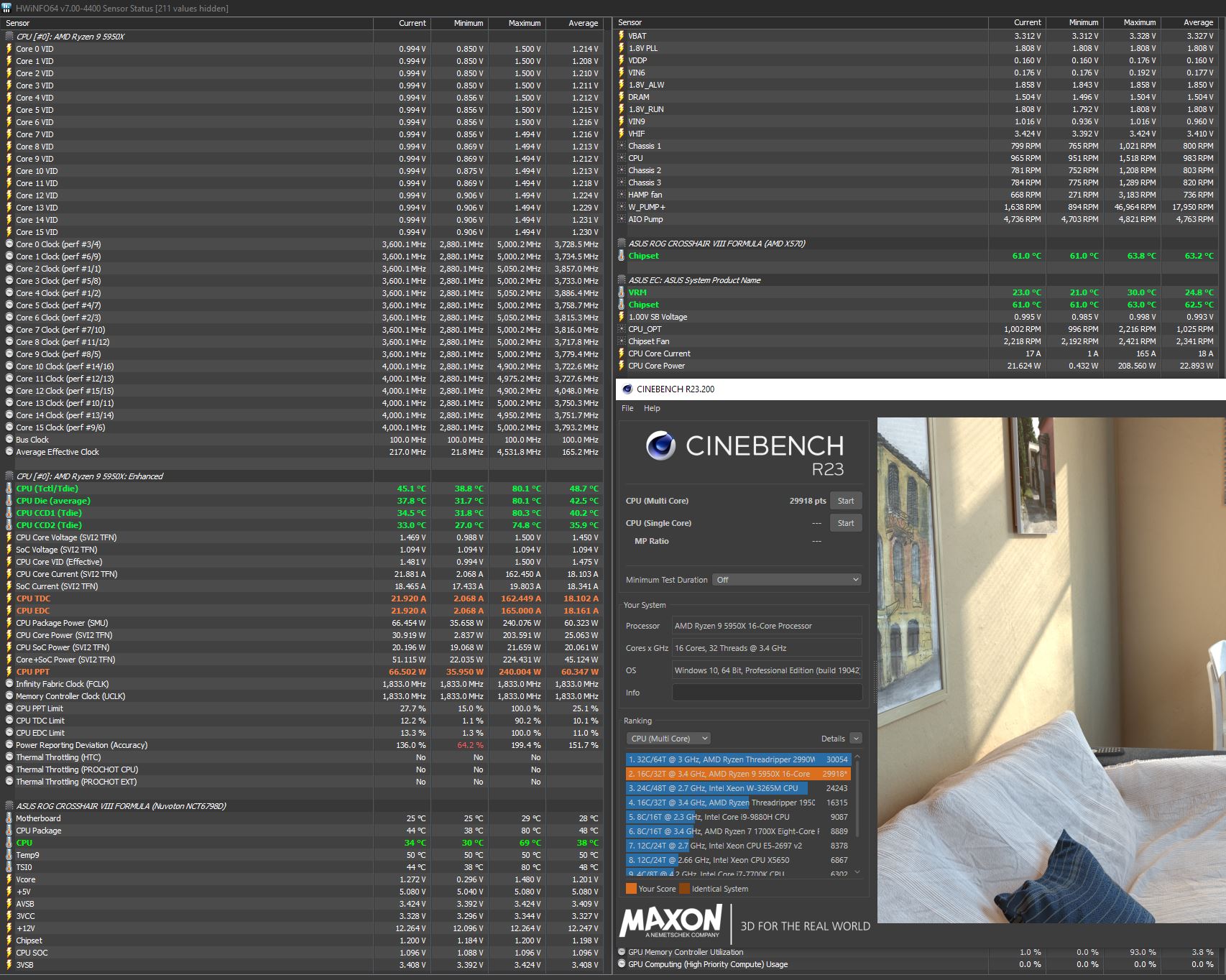Click the chip icon beside the Nuvoton NCT6798D header
Viewport: 1226px width, 980px height.
point(9,806)
